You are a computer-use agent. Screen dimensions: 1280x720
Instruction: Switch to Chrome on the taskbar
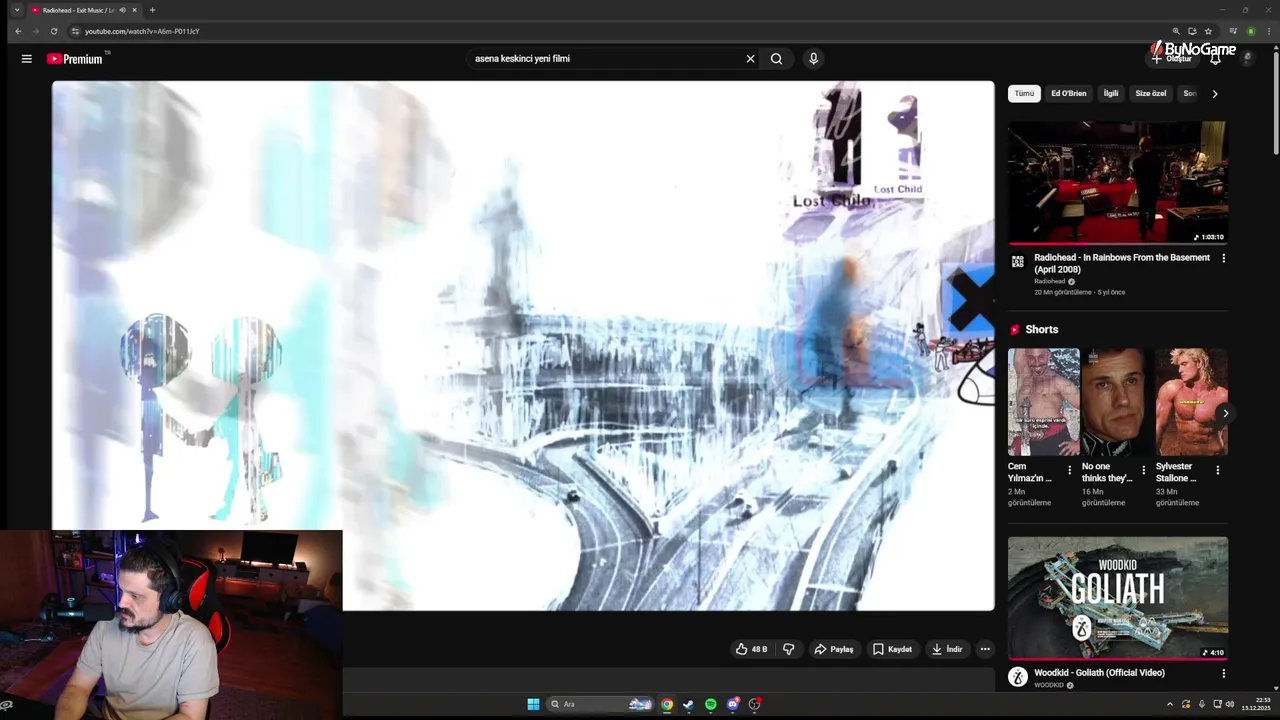click(x=666, y=704)
